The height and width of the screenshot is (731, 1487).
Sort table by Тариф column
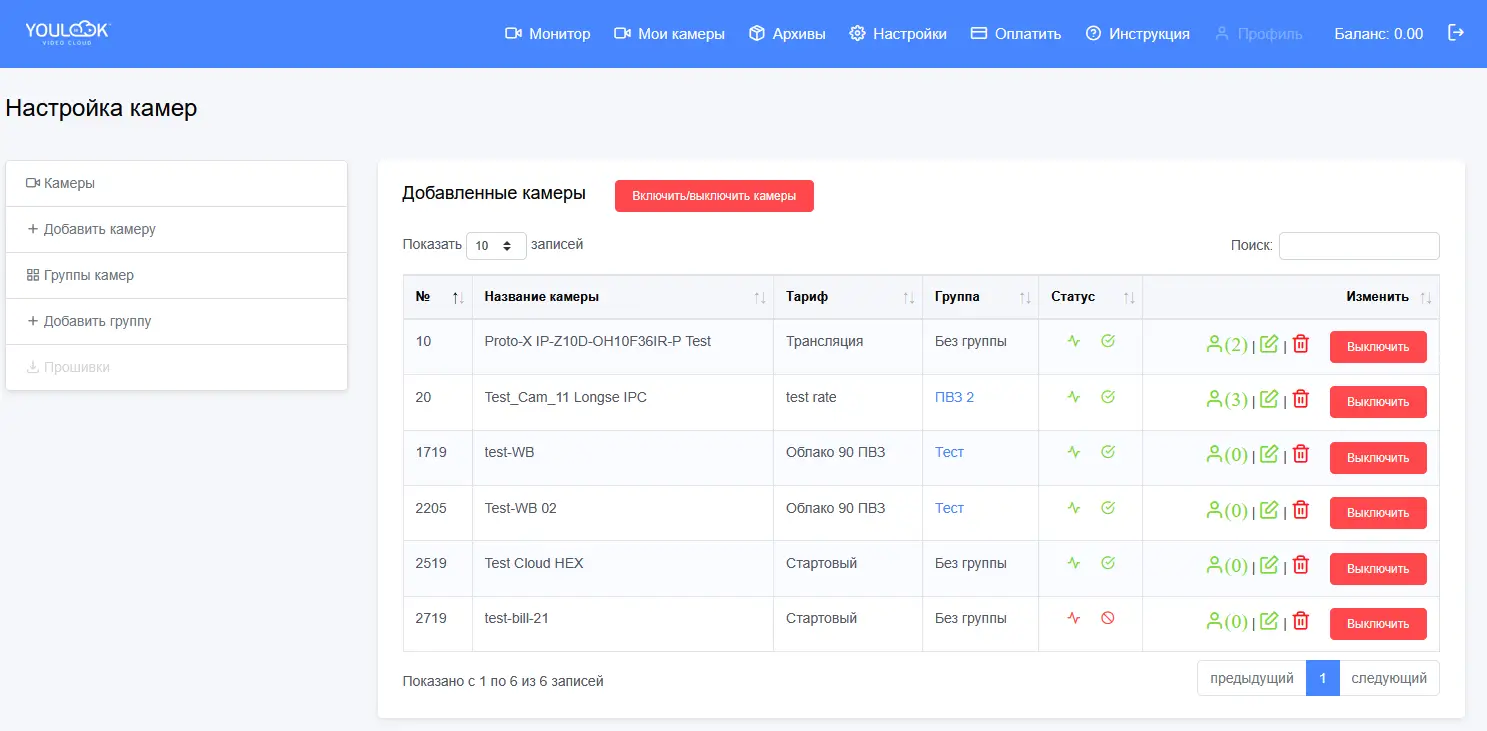(848, 297)
